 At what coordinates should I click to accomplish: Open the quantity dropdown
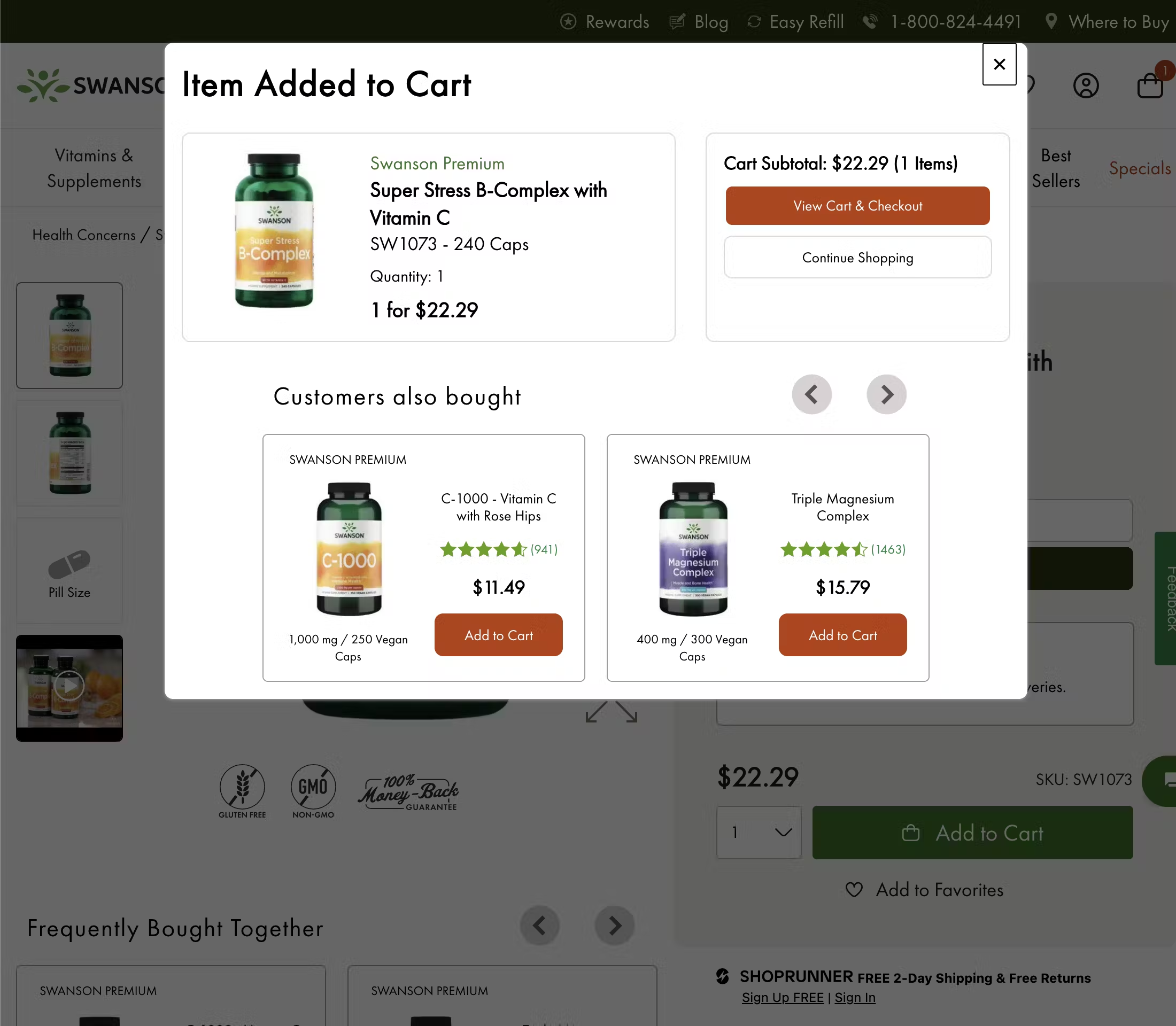[x=759, y=833]
